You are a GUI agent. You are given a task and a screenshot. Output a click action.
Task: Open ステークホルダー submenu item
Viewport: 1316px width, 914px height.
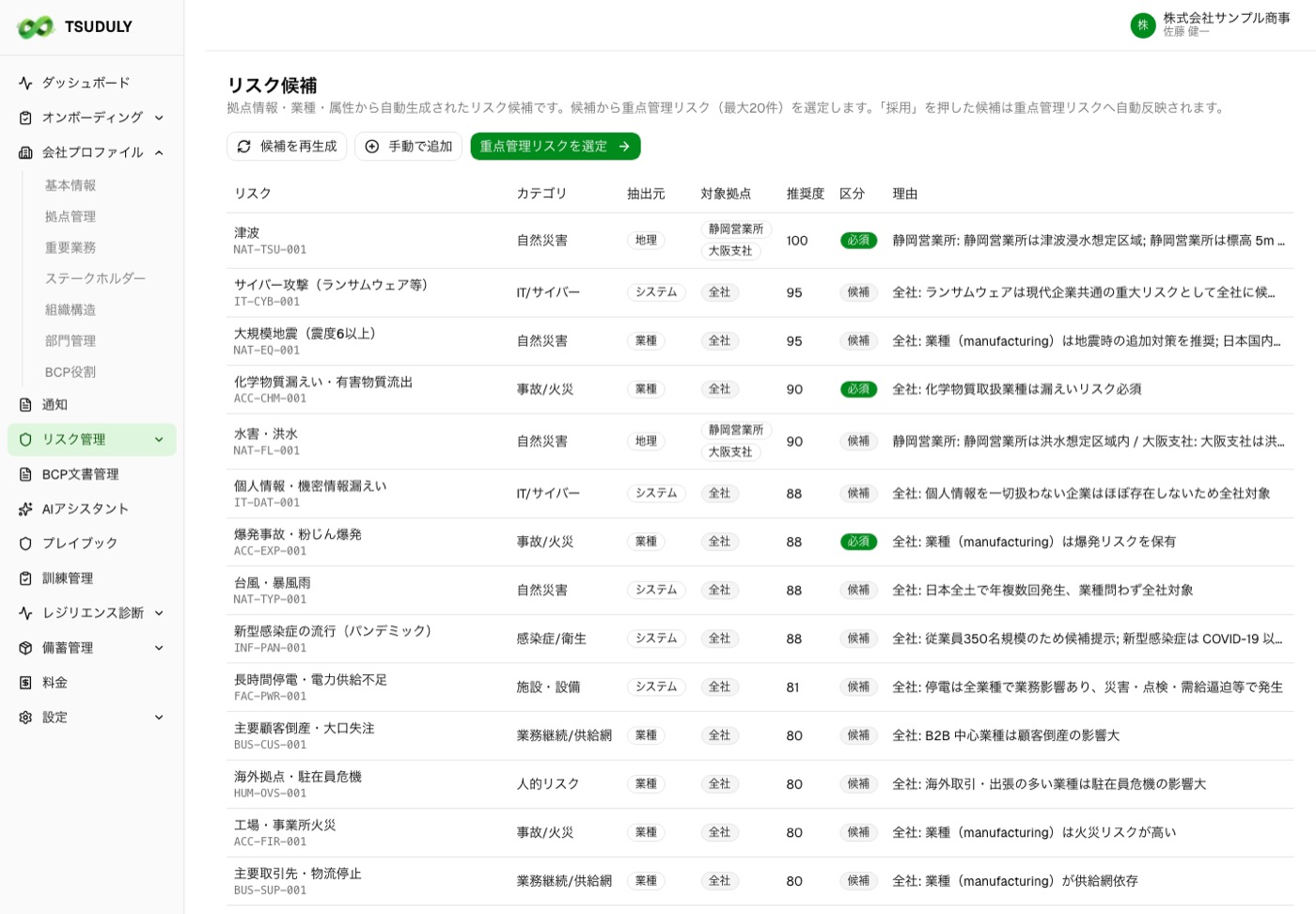click(x=95, y=279)
